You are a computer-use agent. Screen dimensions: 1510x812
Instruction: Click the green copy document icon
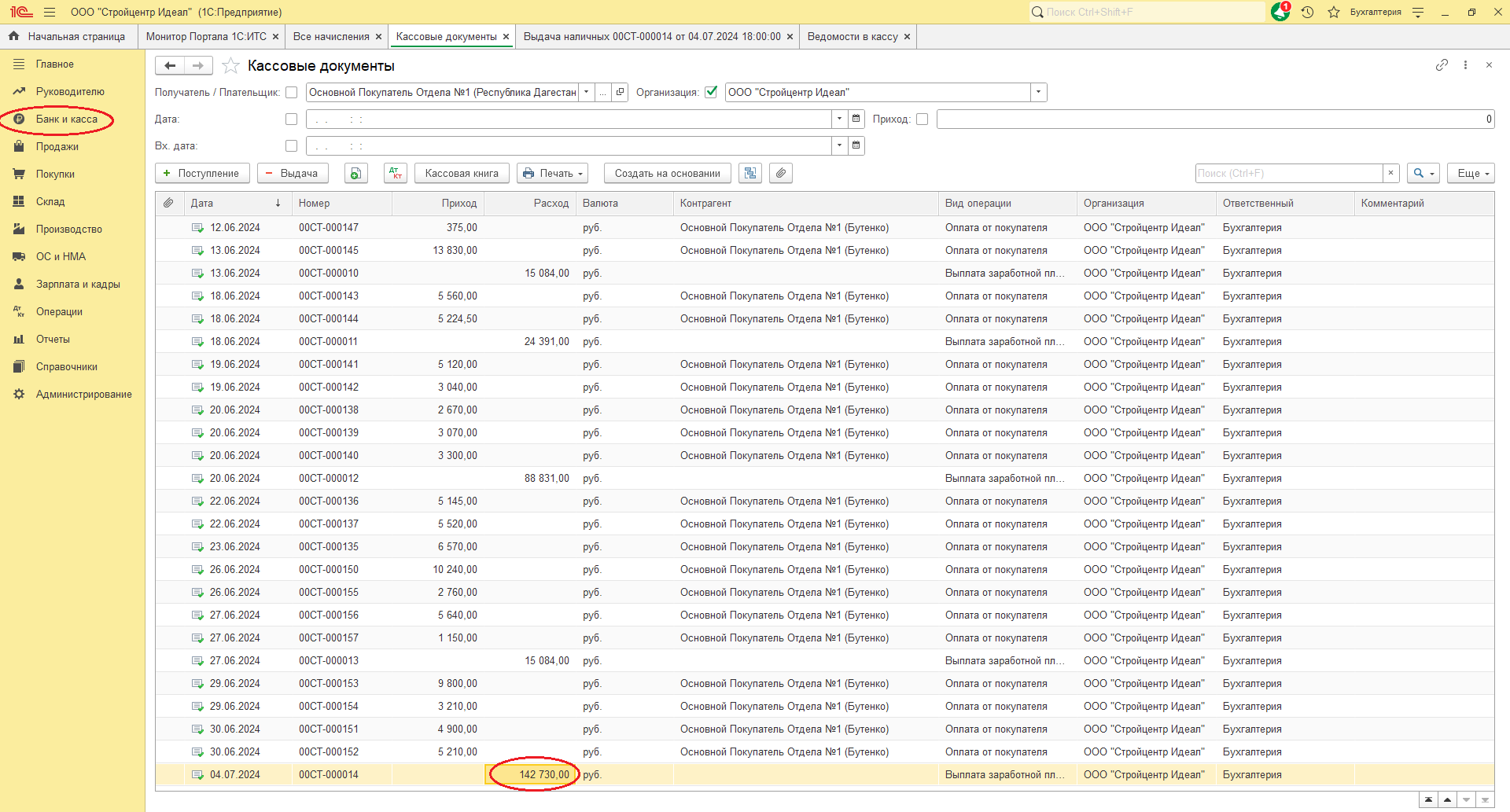356,174
